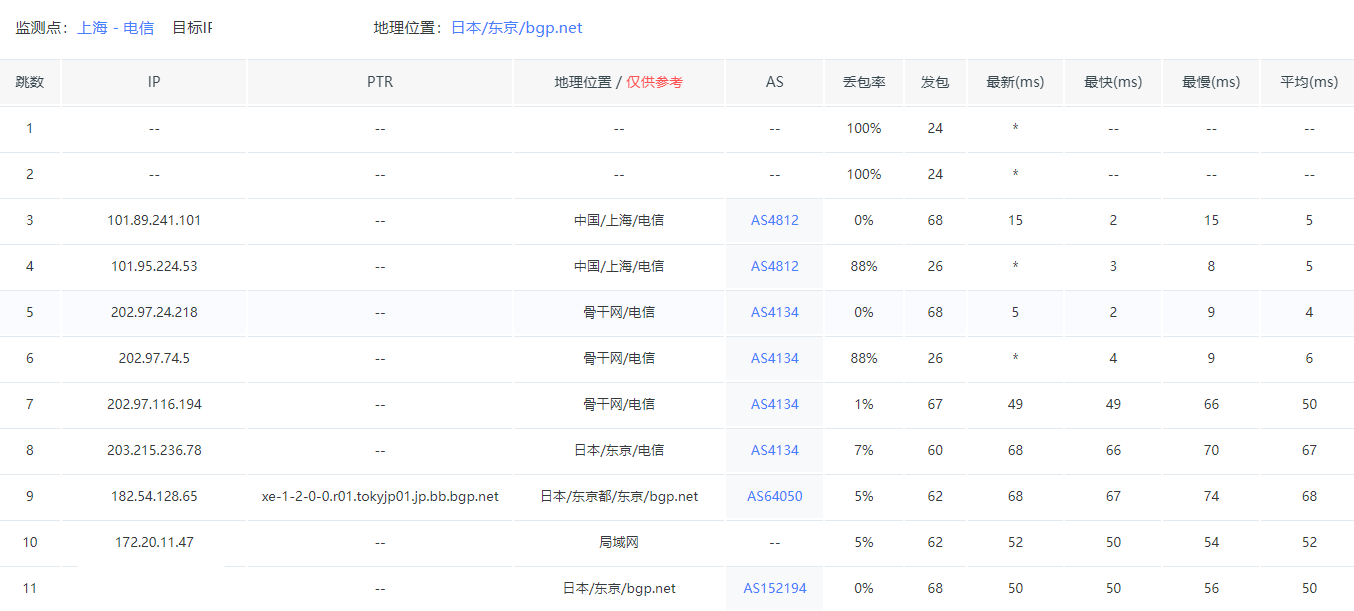Image resolution: width=1354 pixels, height=611 pixels.
Task: Click the 目标IP label
Action: [x=192, y=28]
